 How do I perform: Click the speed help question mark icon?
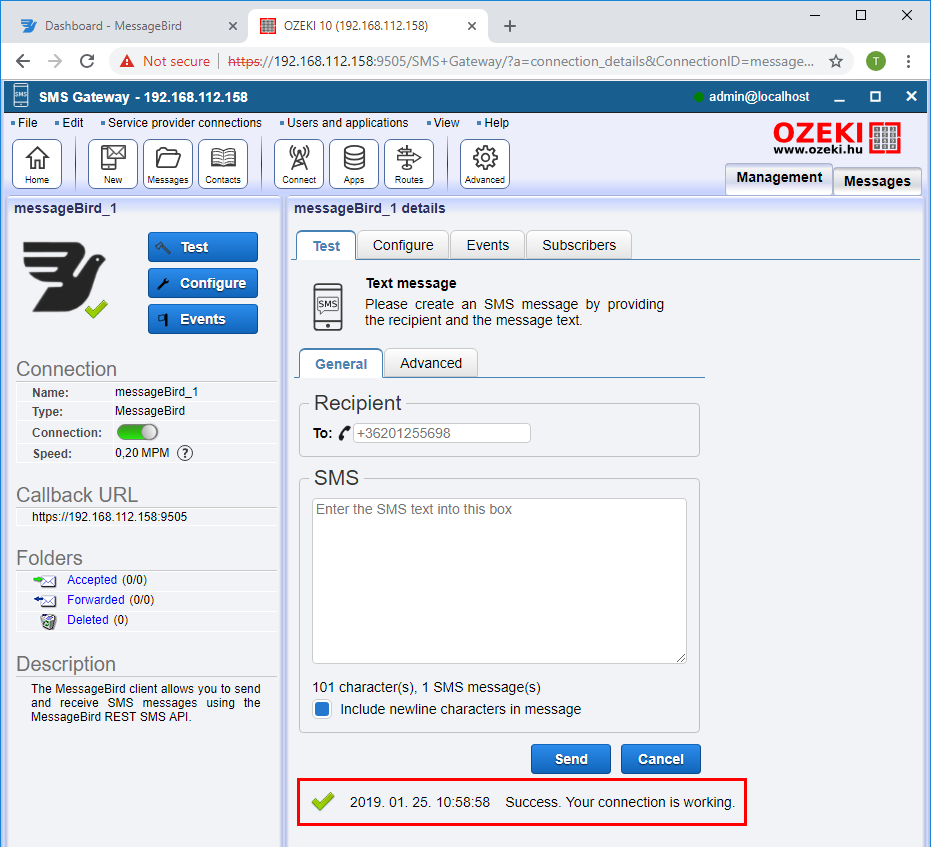coord(185,453)
